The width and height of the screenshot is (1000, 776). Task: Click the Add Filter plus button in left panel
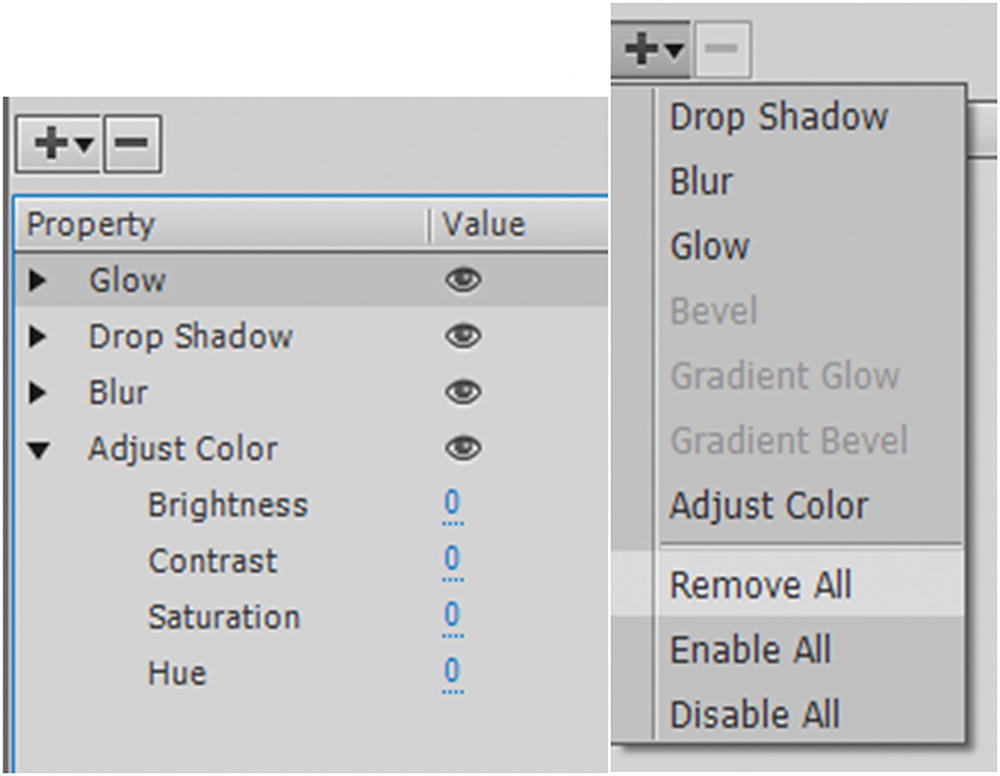tap(58, 144)
